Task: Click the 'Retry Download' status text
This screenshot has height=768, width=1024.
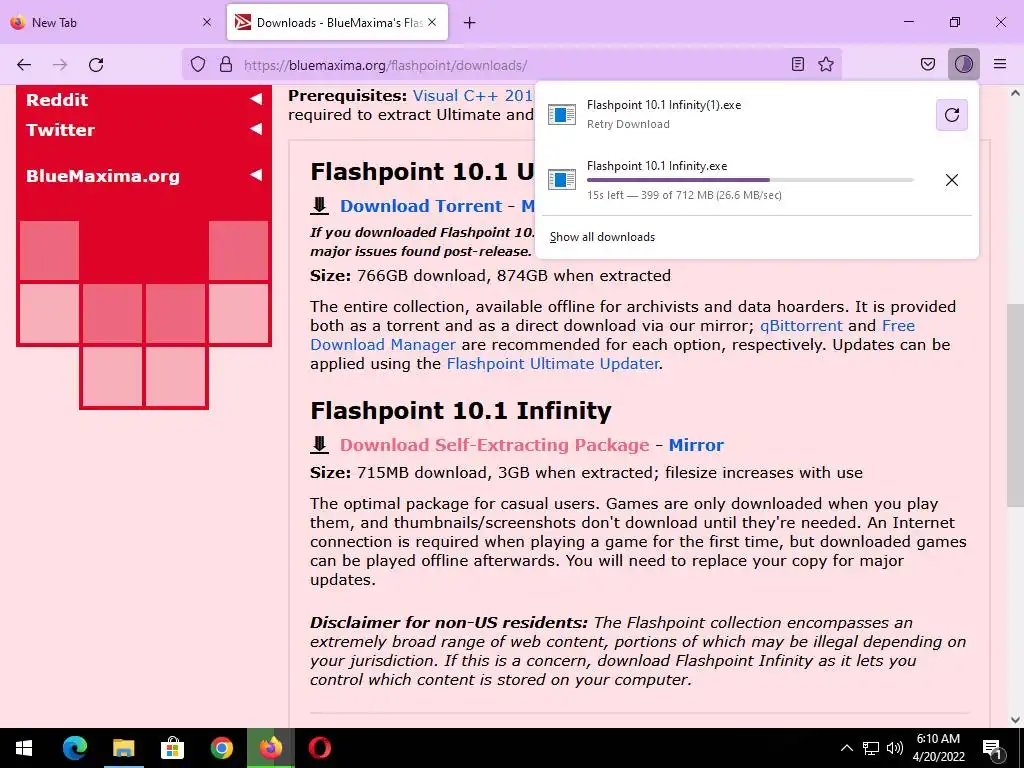Action: click(628, 124)
